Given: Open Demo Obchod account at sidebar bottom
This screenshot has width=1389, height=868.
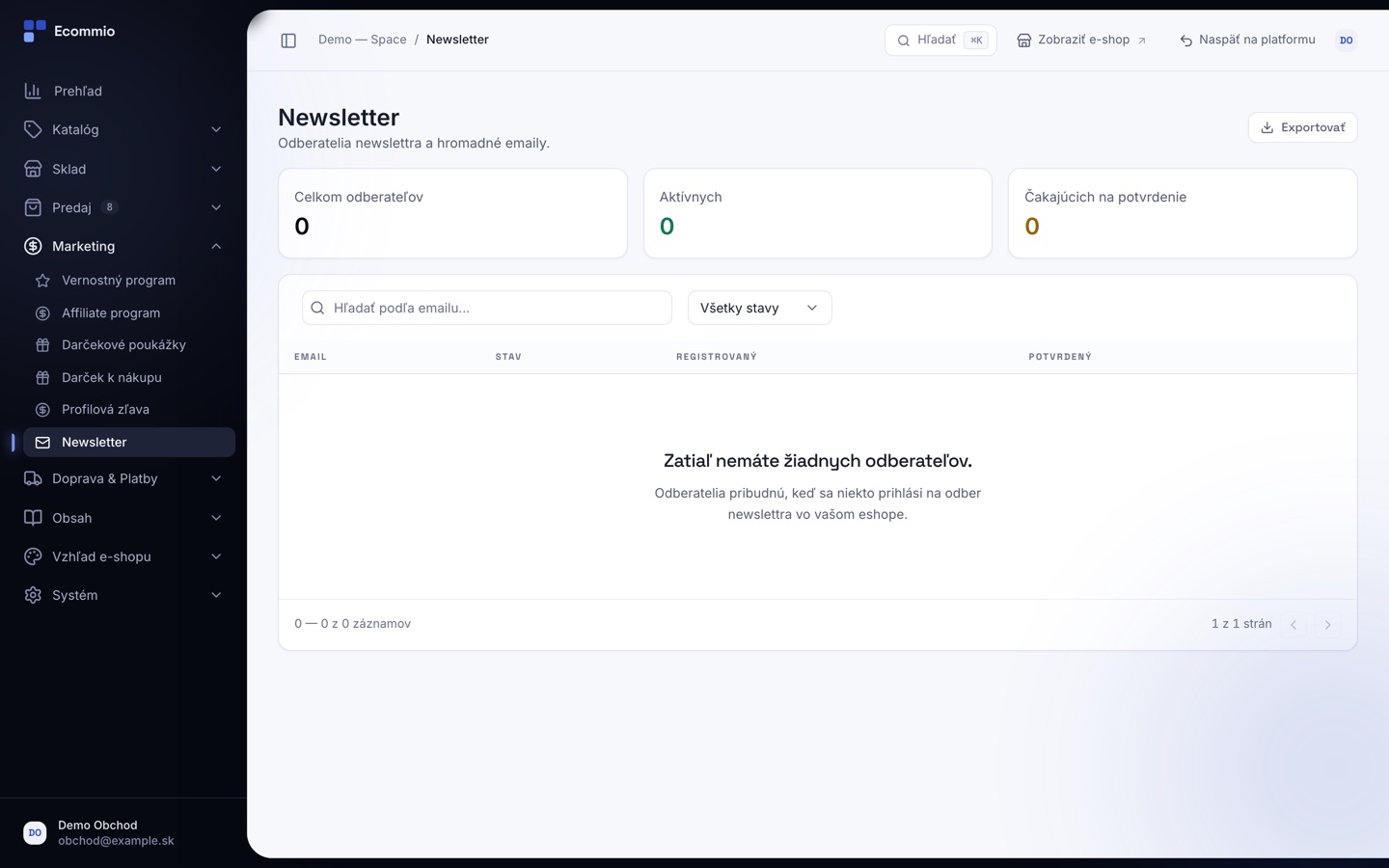Looking at the screenshot, I should pyautogui.click(x=123, y=832).
